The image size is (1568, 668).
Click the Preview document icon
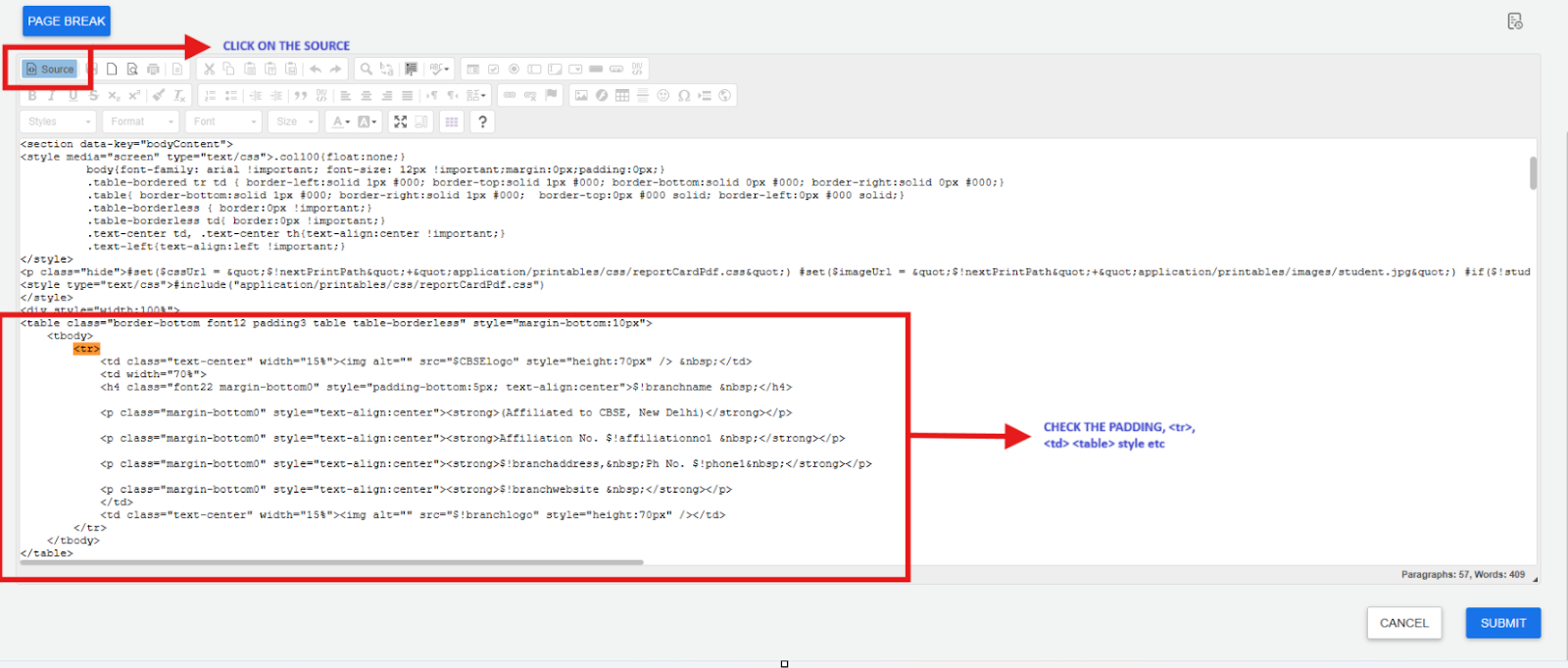(x=132, y=70)
